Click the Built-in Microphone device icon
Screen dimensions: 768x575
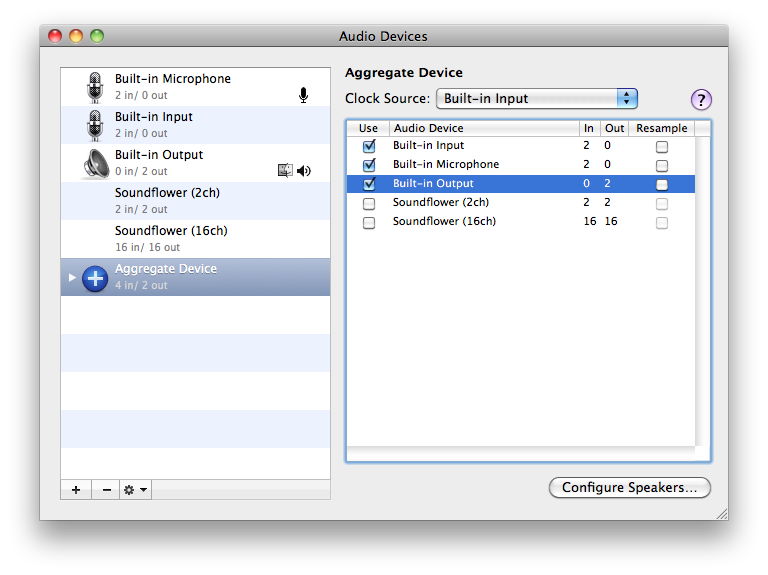pyautogui.click(x=95, y=87)
